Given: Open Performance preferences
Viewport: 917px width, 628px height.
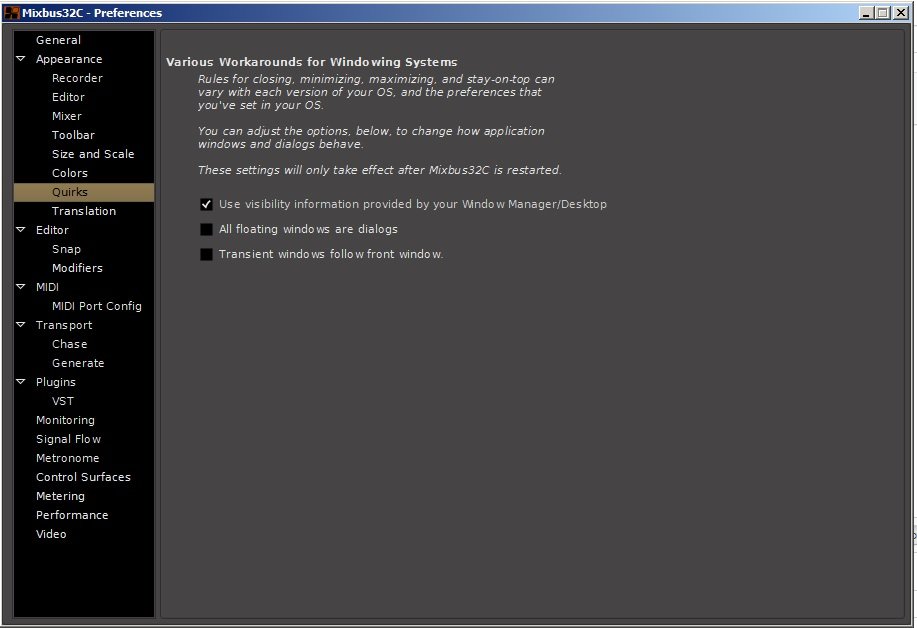Looking at the screenshot, I should pyautogui.click(x=72, y=515).
